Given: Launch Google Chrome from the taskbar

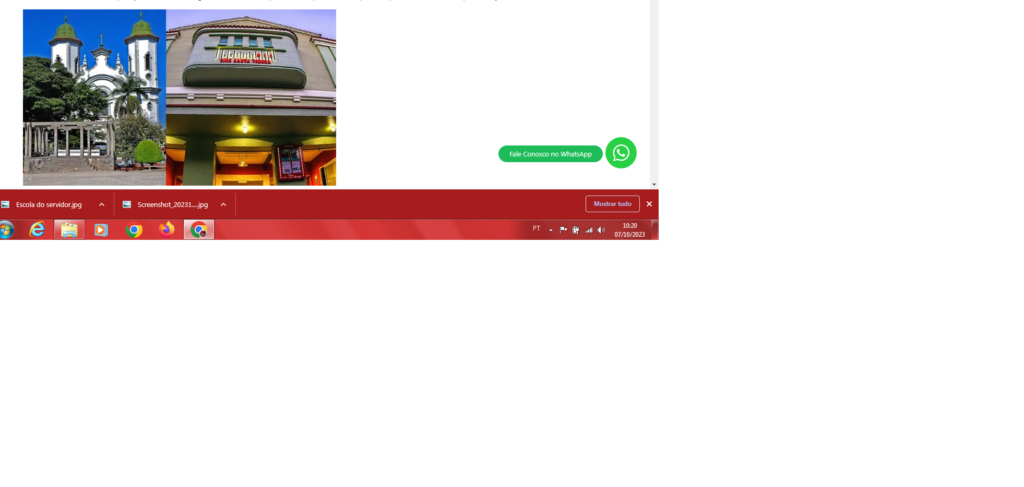Looking at the screenshot, I should click(x=134, y=230).
